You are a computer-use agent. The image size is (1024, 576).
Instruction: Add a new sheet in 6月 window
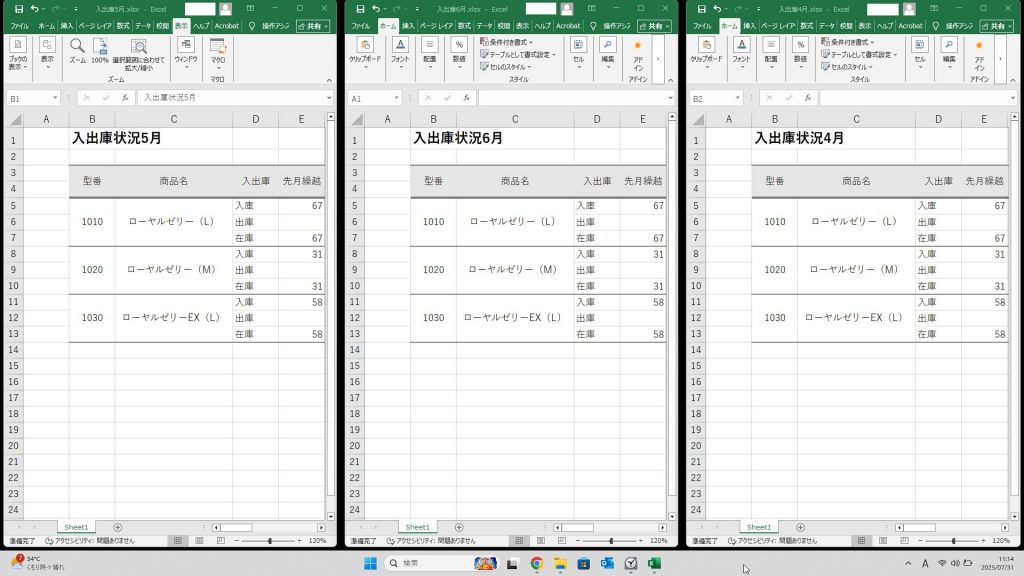coord(459,527)
